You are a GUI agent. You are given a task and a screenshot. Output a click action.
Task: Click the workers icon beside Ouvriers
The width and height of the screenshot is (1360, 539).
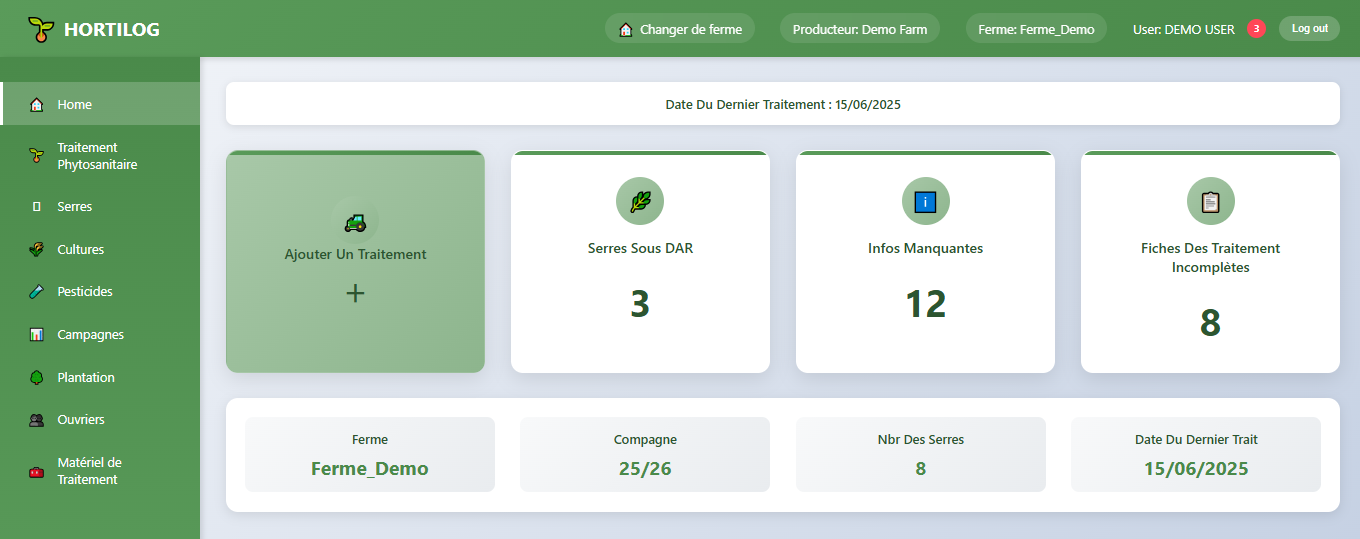(x=37, y=420)
